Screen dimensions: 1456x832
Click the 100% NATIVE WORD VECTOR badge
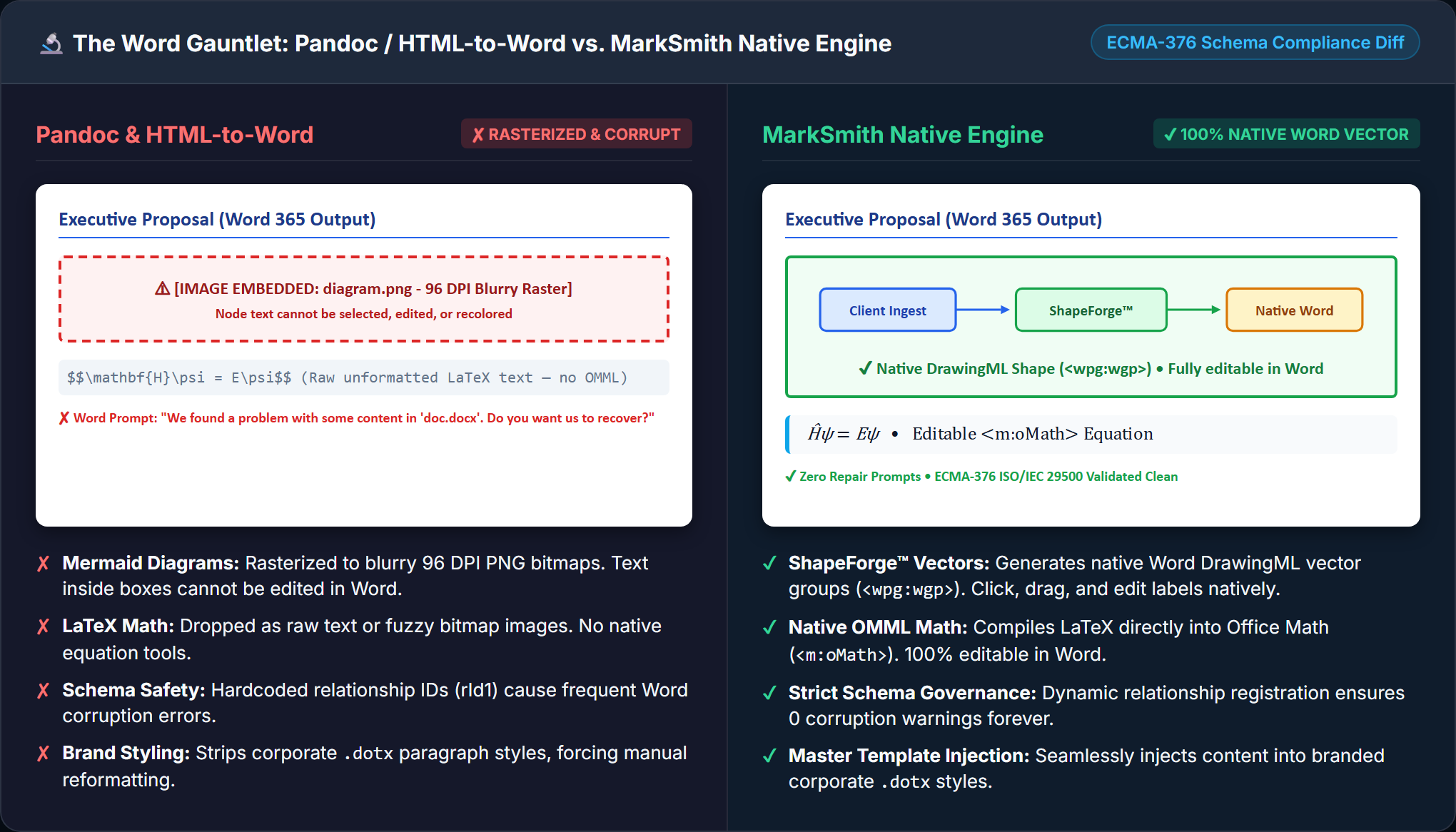point(1286,134)
